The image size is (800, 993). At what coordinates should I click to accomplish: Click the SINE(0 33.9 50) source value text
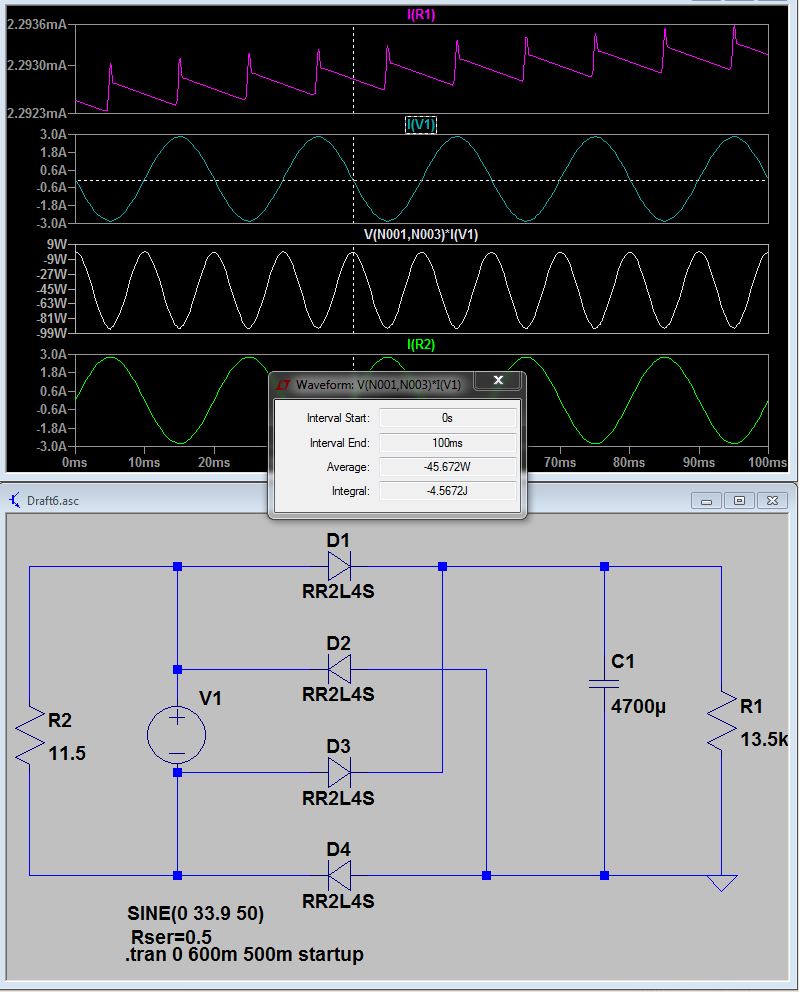[x=196, y=913]
